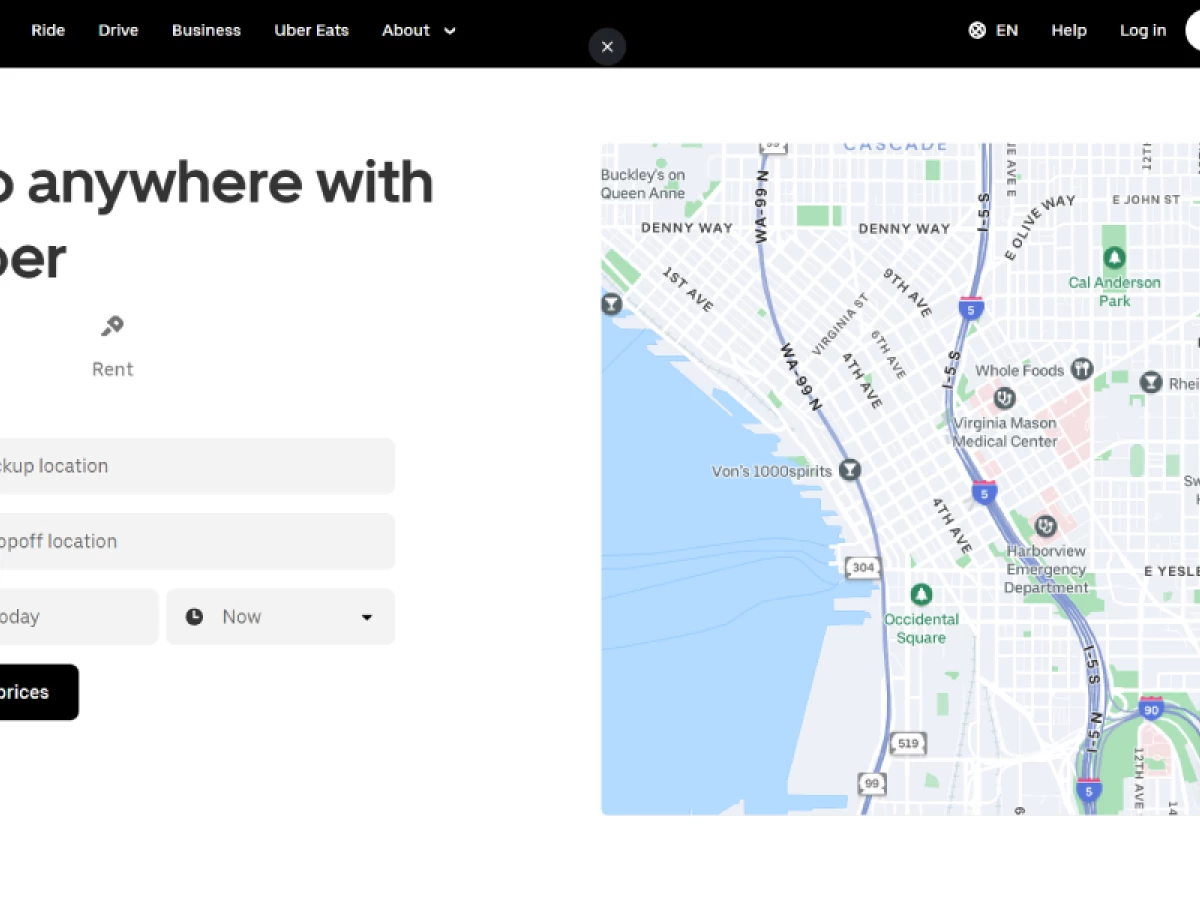Close the overlay with the X button

(x=607, y=46)
